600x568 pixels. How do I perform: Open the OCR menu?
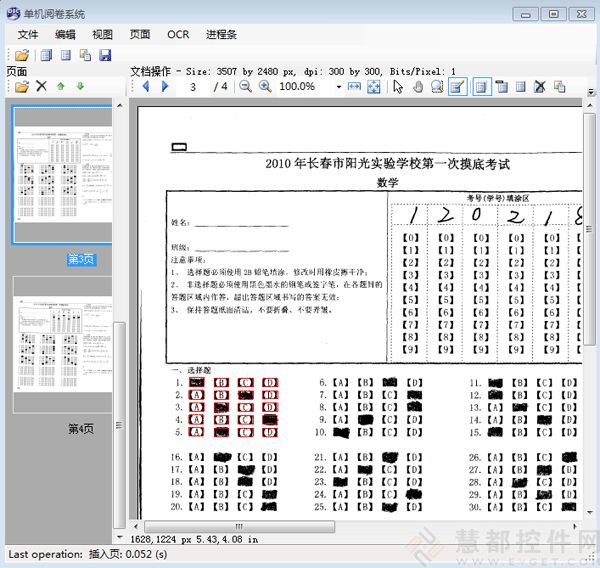pos(178,34)
